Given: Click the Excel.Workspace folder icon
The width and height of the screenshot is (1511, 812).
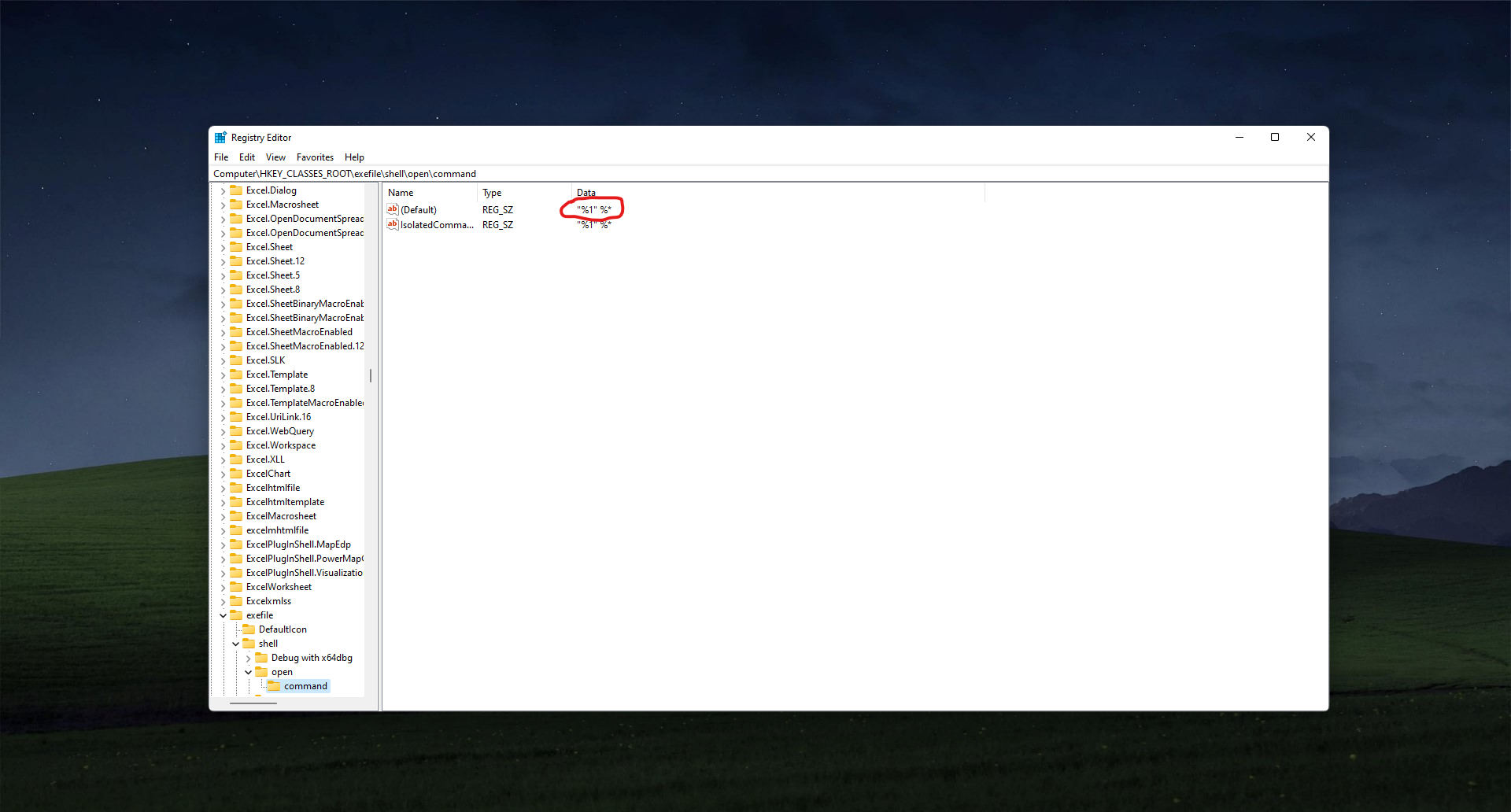Looking at the screenshot, I should pos(236,445).
